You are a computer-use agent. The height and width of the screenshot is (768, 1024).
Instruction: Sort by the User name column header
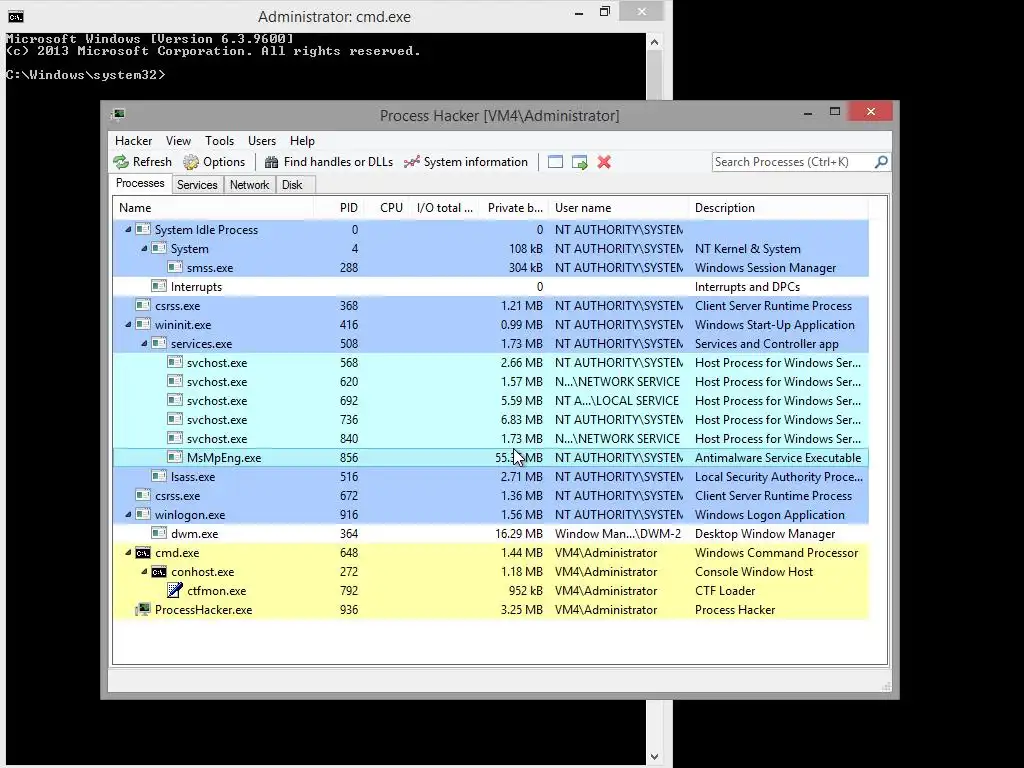(x=619, y=208)
